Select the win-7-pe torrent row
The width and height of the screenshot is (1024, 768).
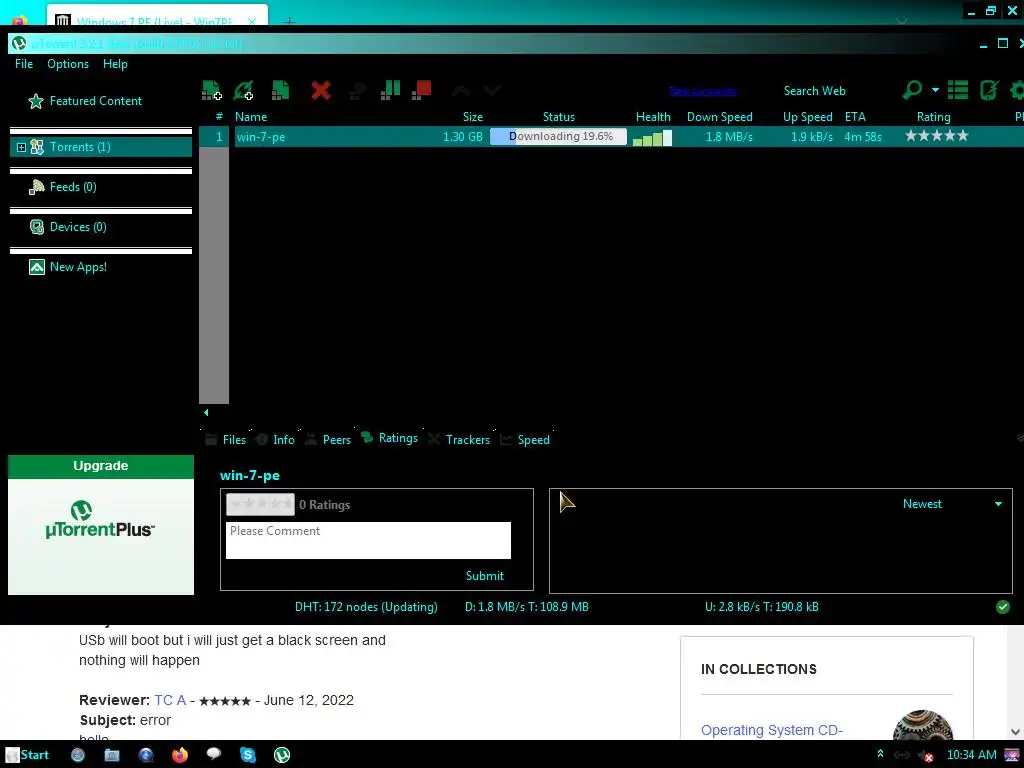pyautogui.click(x=611, y=136)
